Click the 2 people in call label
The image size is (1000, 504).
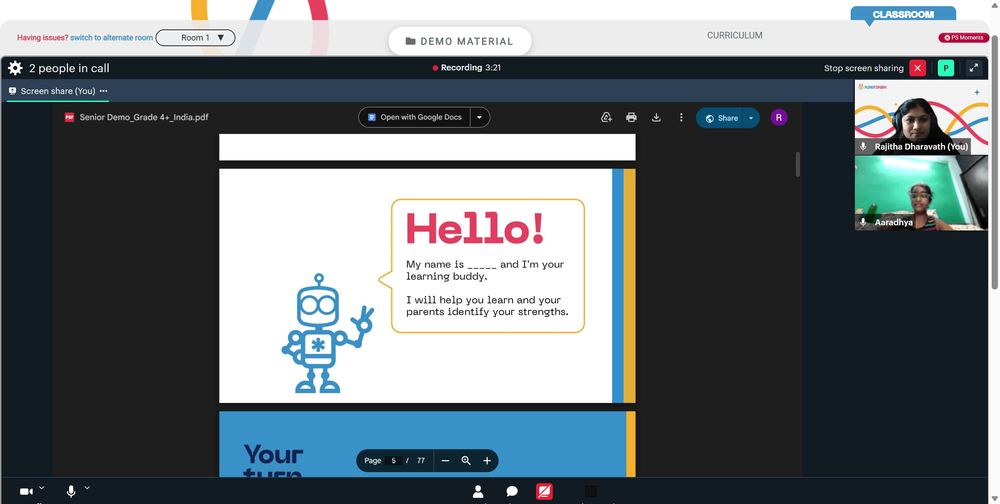pyautogui.click(x=69, y=68)
